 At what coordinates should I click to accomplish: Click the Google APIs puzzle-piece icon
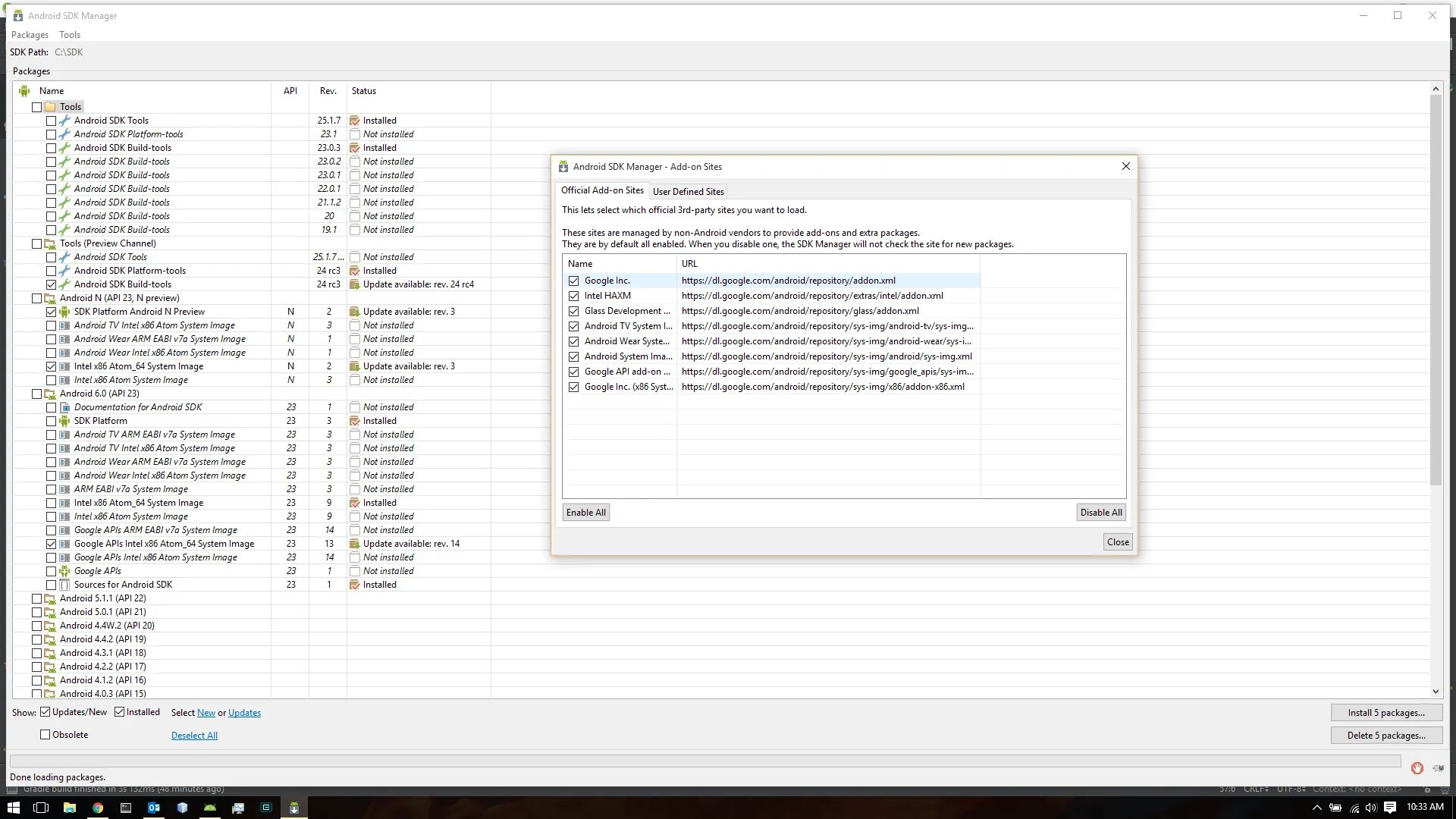pyautogui.click(x=65, y=571)
